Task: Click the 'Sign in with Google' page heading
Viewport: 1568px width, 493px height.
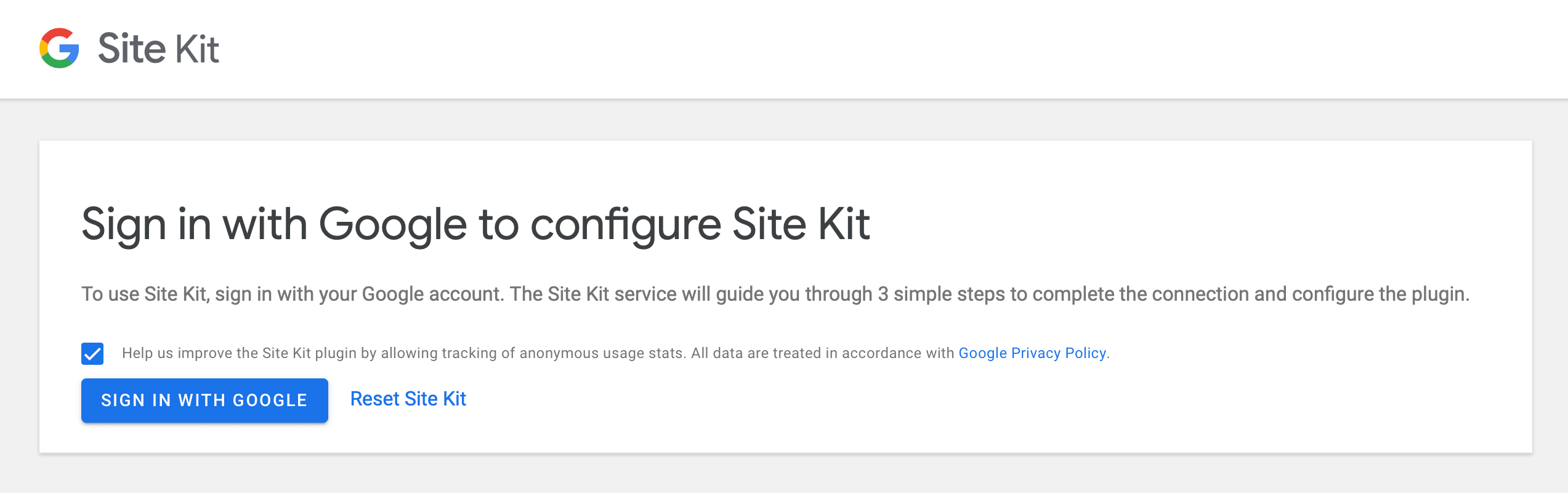Action: click(475, 224)
